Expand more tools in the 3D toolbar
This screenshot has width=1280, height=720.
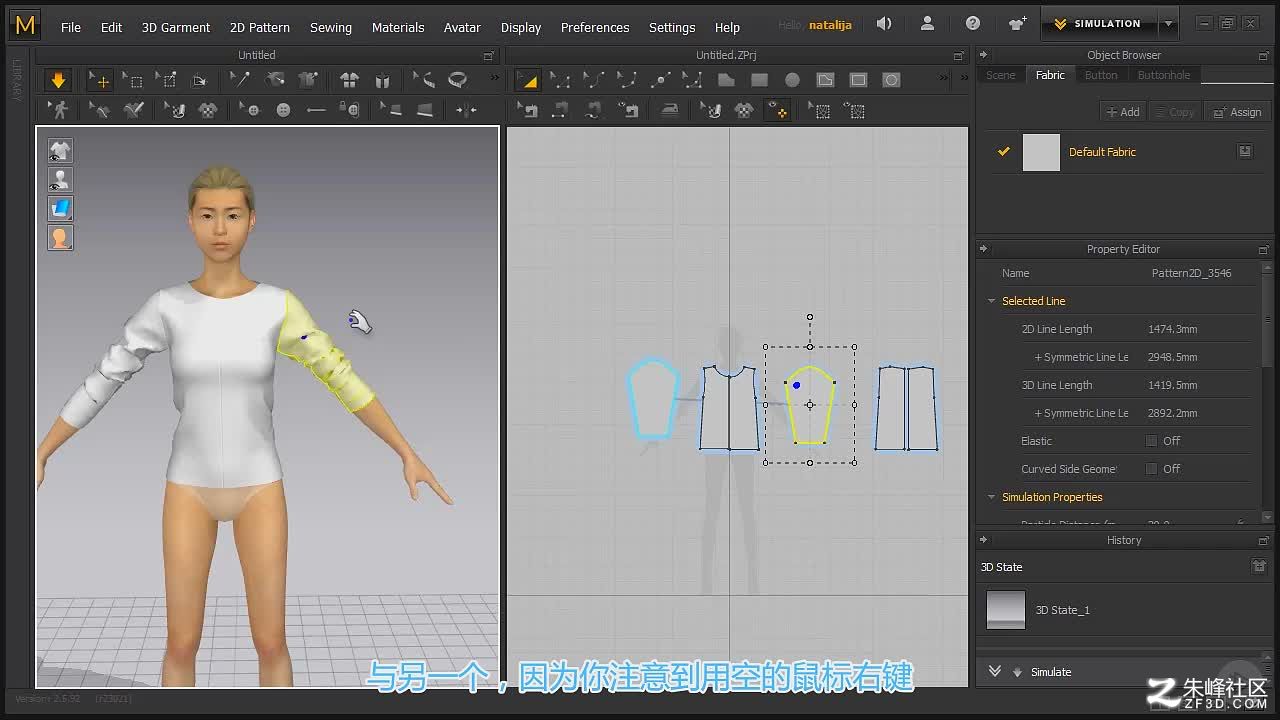click(493, 79)
